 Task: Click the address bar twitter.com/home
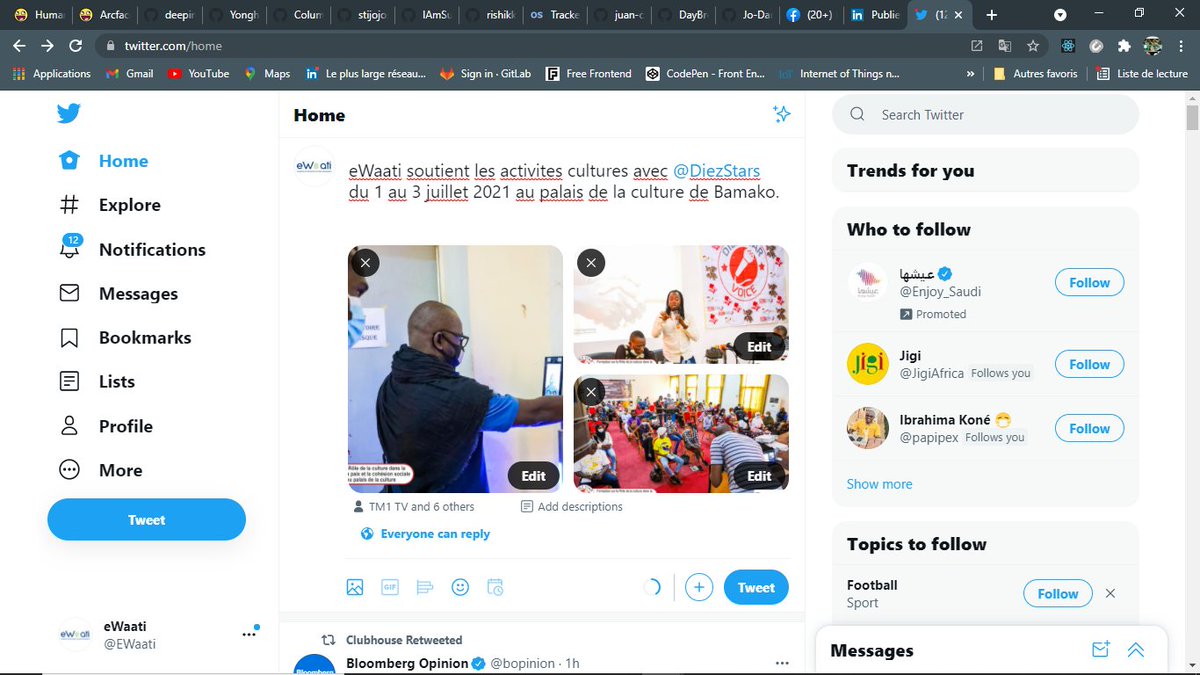click(x=172, y=46)
